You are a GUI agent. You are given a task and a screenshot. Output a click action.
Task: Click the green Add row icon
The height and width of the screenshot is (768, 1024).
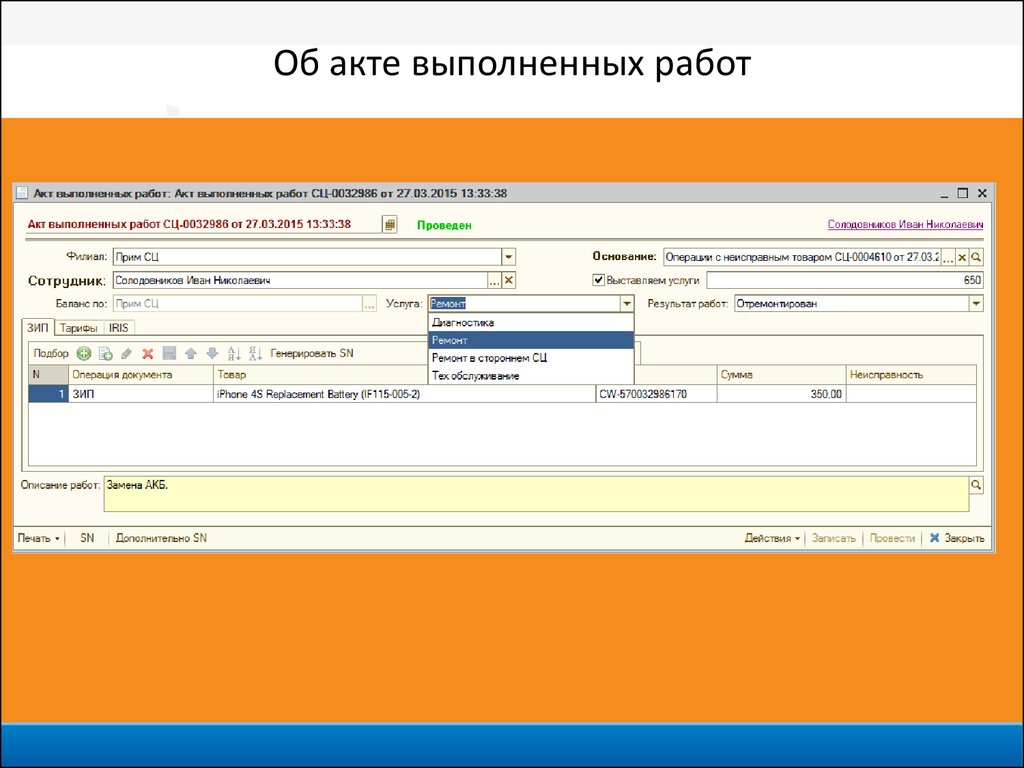pos(84,353)
